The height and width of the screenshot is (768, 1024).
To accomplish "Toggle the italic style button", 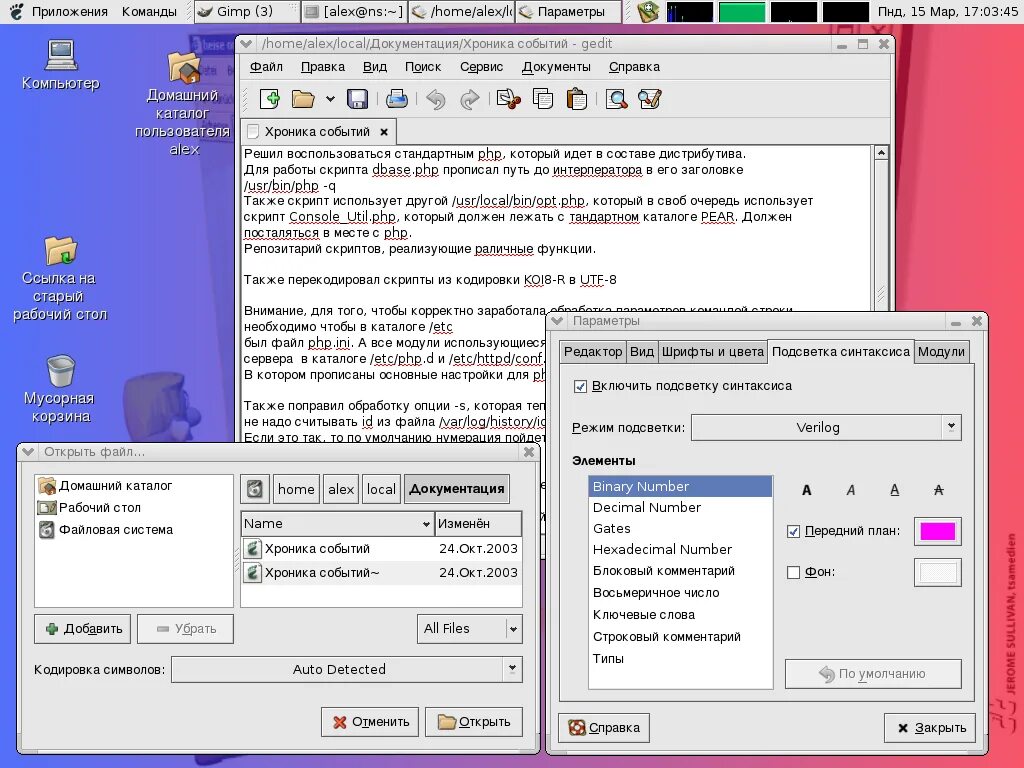I will pos(850,490).
